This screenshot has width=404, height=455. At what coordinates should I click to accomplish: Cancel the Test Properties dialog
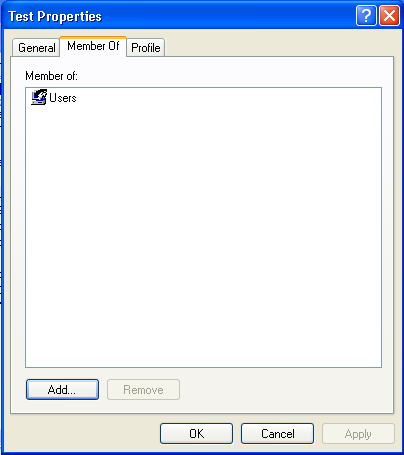point(277,434)
